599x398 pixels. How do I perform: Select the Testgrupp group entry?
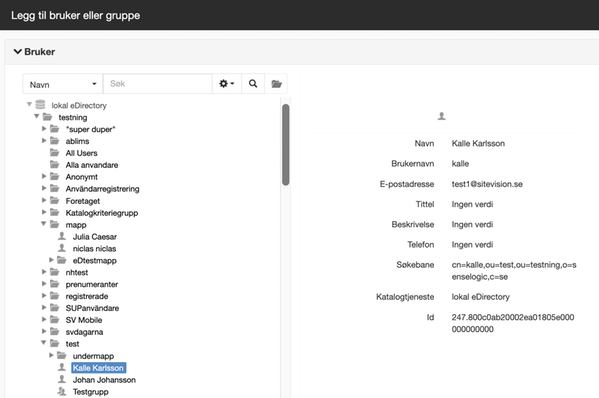91,392
